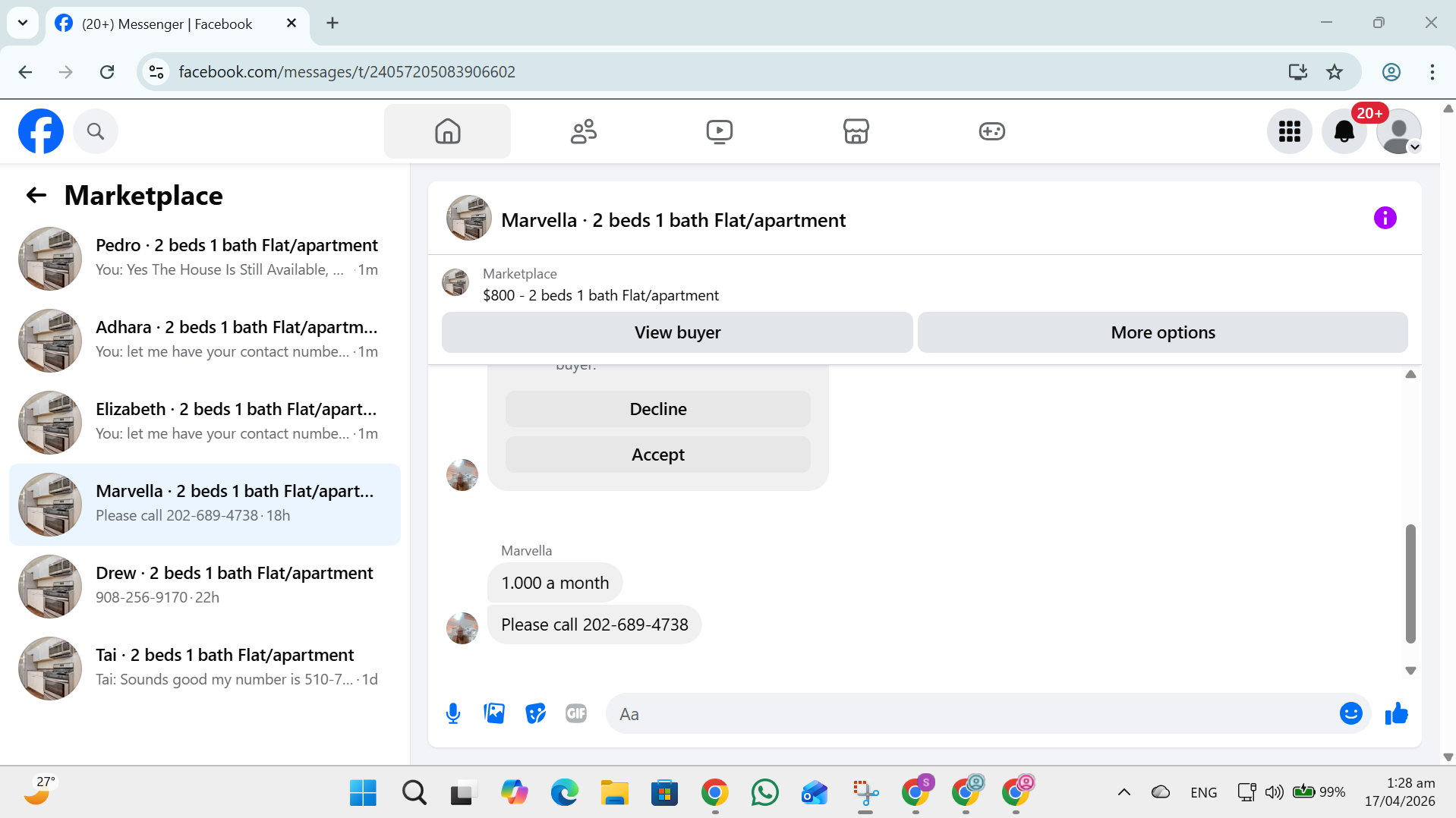This screenshot has width=1456, height=818.
Task: Open the tab search dropdown
Action: [x=23, y=23]
